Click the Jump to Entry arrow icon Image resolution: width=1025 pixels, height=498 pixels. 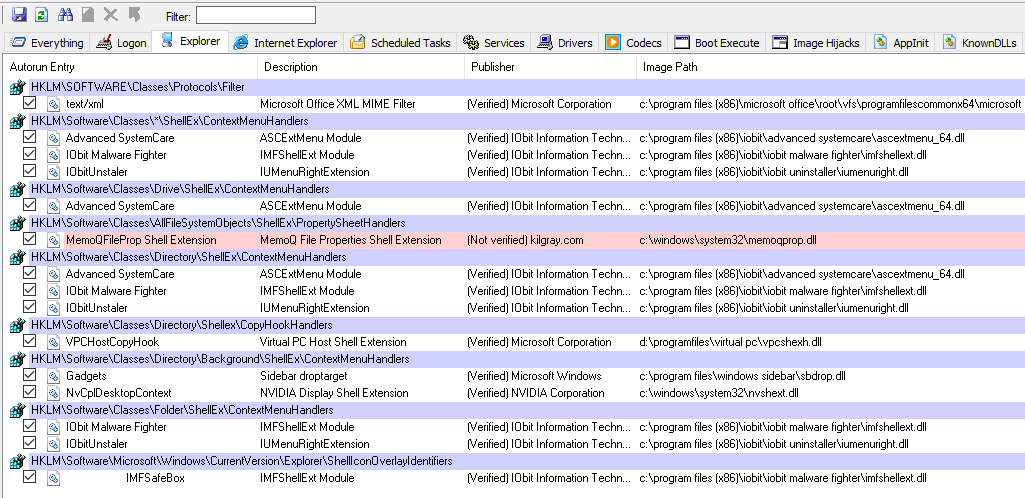134,15
